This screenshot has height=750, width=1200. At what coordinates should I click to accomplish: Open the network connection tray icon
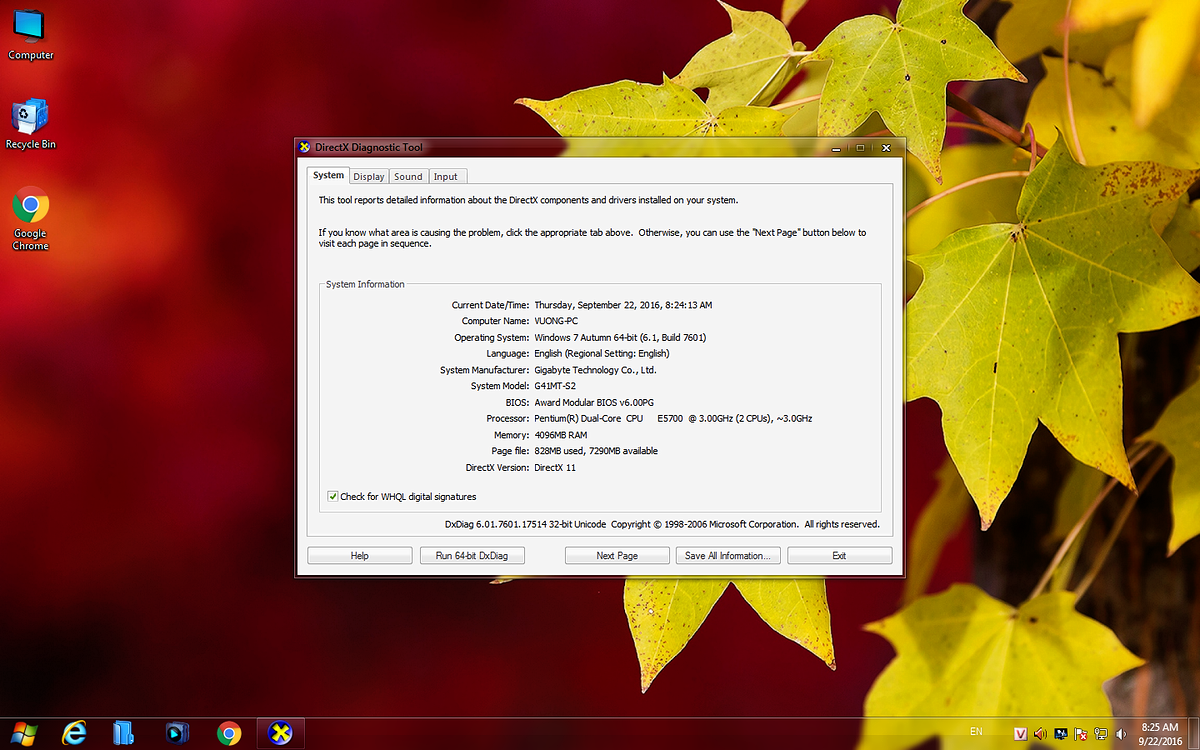1101,734
